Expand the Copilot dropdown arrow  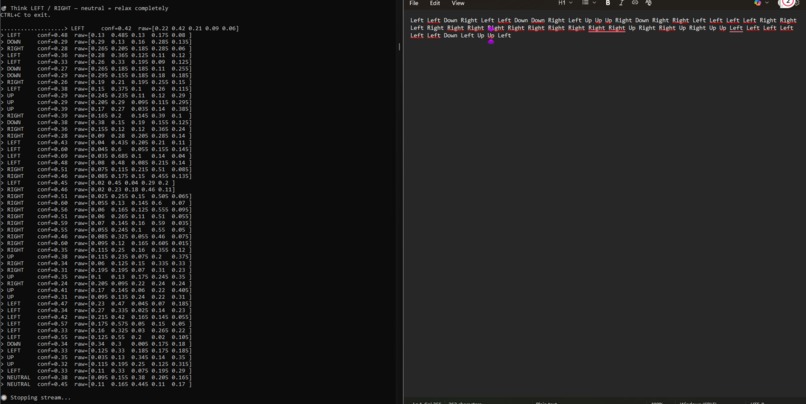[766, 3]
